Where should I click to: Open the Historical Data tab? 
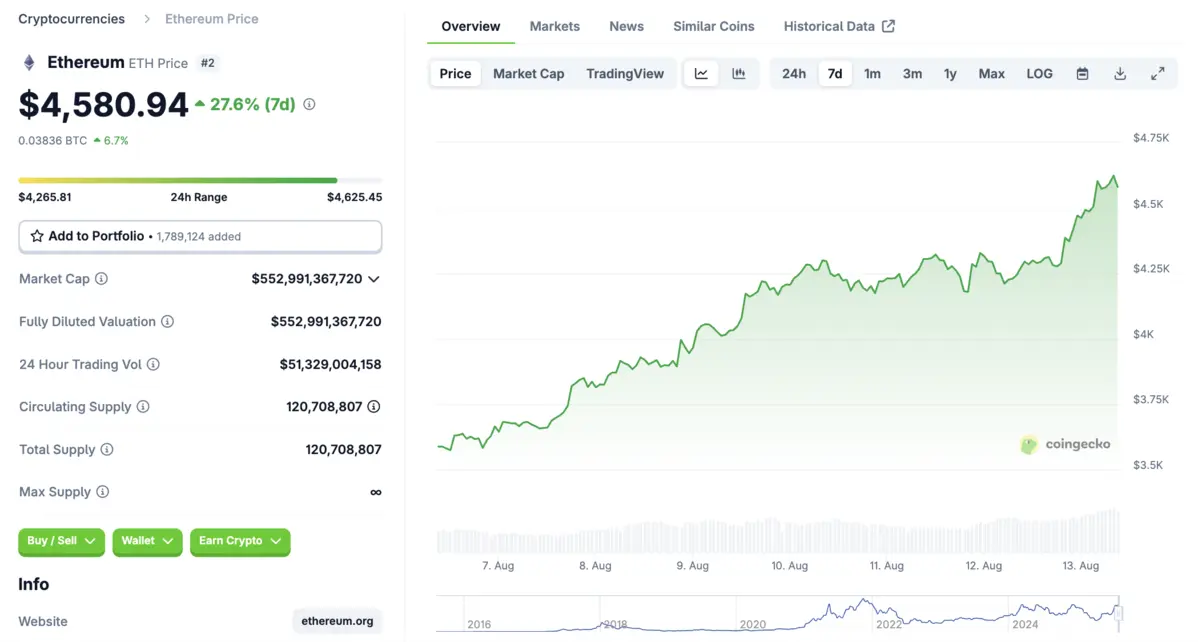[831, 26]
